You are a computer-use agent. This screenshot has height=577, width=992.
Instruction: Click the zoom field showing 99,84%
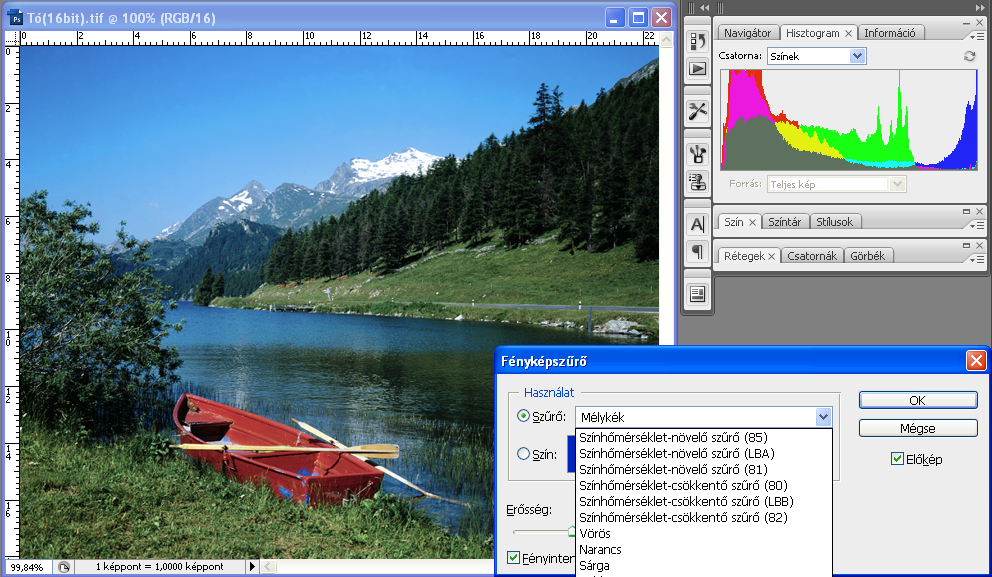pyautogui.click(x=27, y=567)
